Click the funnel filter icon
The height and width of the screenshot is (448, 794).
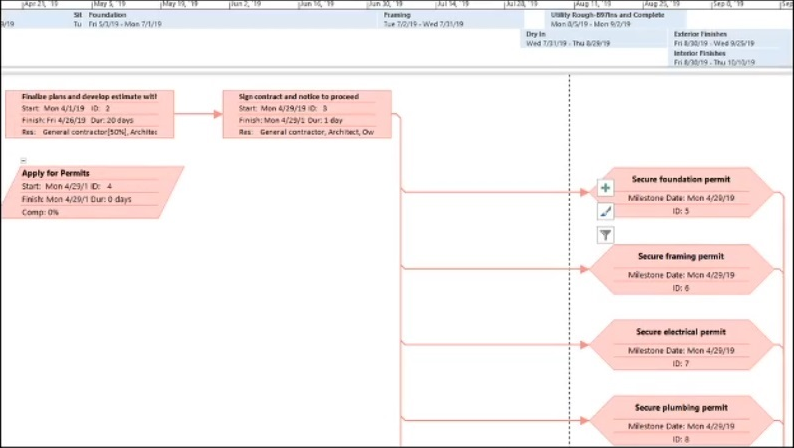click(x=605, y=235)
